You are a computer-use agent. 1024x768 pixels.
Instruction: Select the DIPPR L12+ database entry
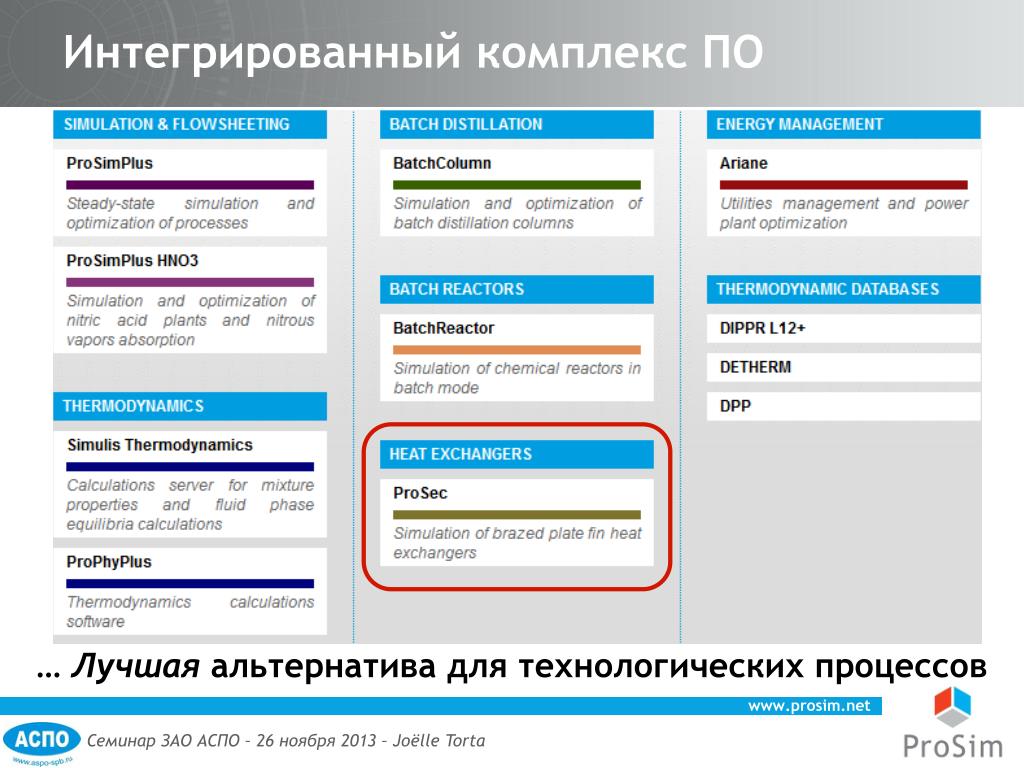pyautogui.click(x=843, y=328)
